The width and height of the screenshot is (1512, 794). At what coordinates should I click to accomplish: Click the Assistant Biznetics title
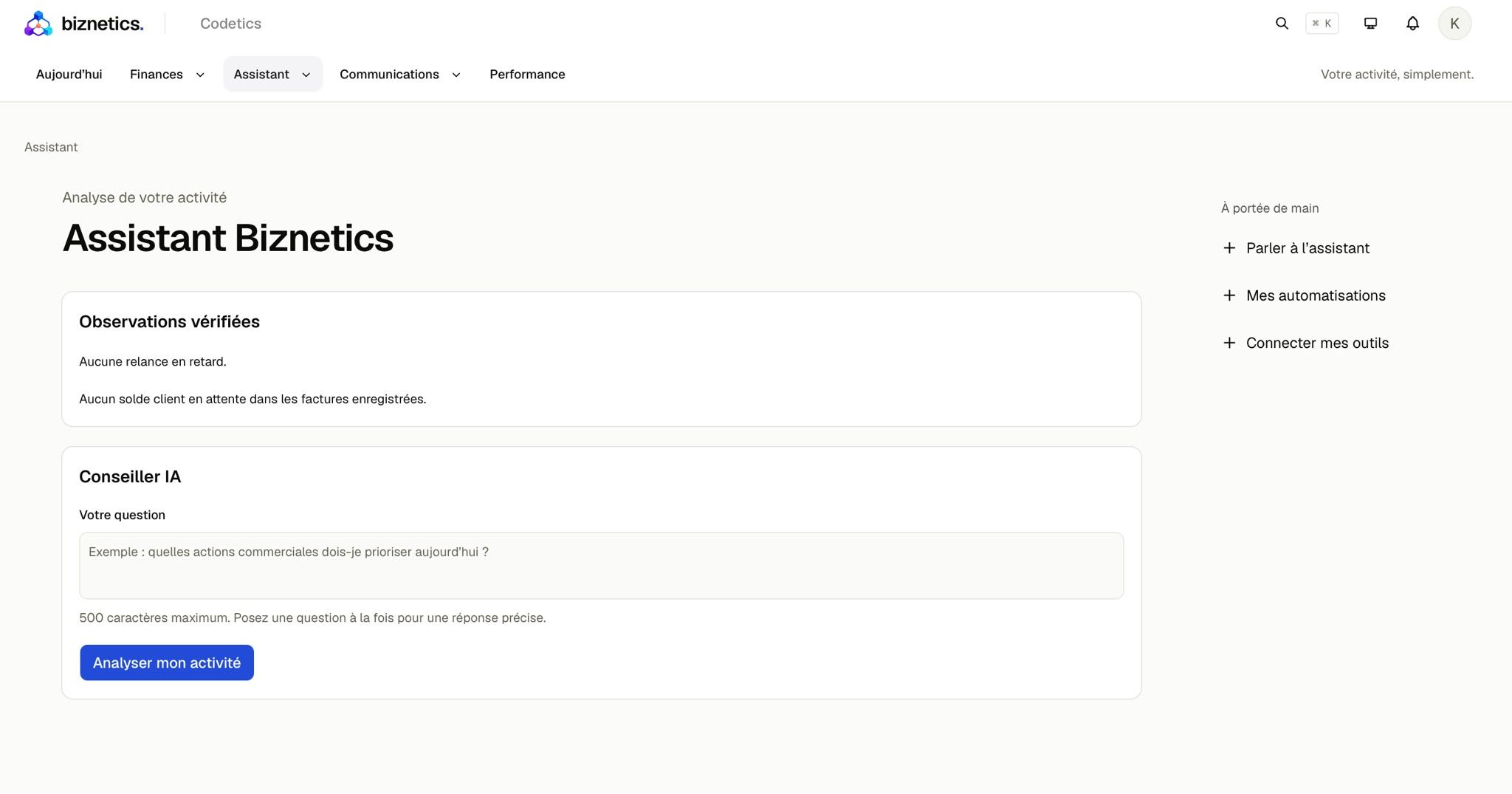(227, 238)
